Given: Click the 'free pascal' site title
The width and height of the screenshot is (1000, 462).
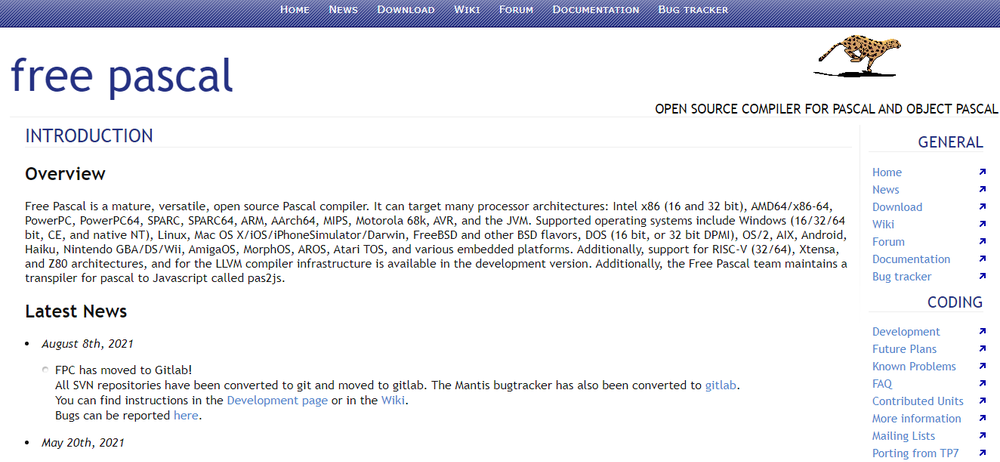Looking at the screenshot, I should coord(122,75).
